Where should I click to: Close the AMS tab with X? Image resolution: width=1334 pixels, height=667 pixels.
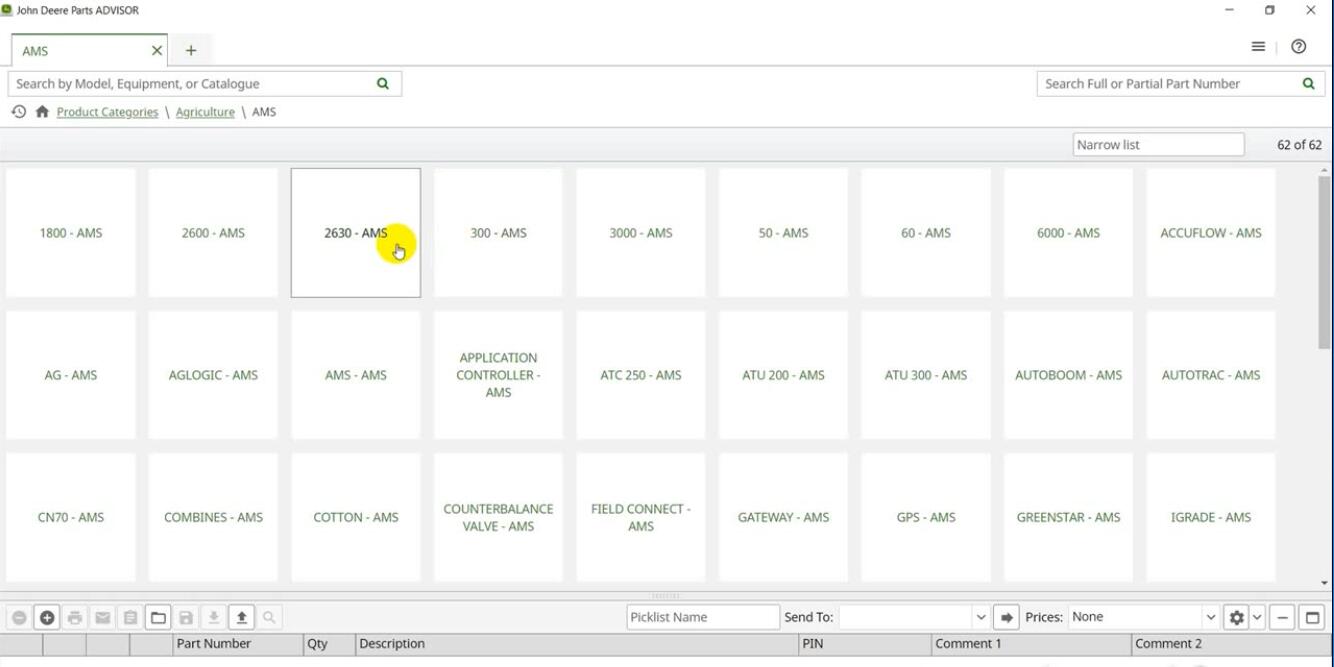[157, 50]
